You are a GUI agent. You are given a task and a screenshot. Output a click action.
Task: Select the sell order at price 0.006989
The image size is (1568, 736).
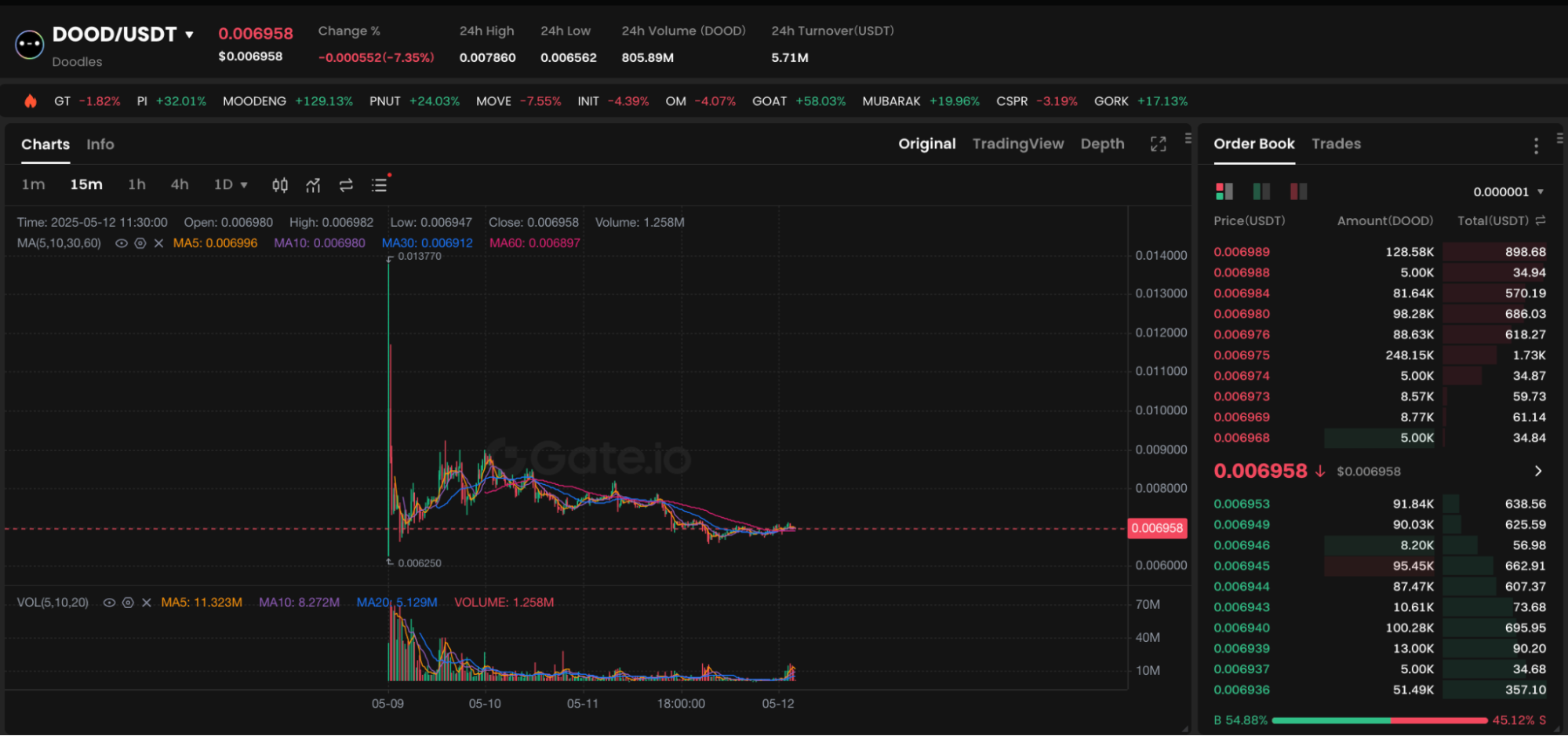(1380, 252)
